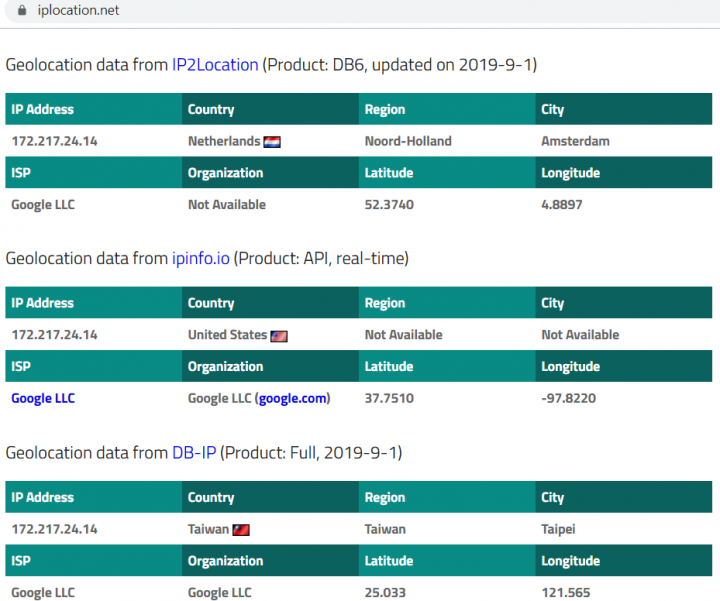Click IP address 172.217.24.14 in IP2Location table
The image size is (720, 601).
(x=54, y=141)
